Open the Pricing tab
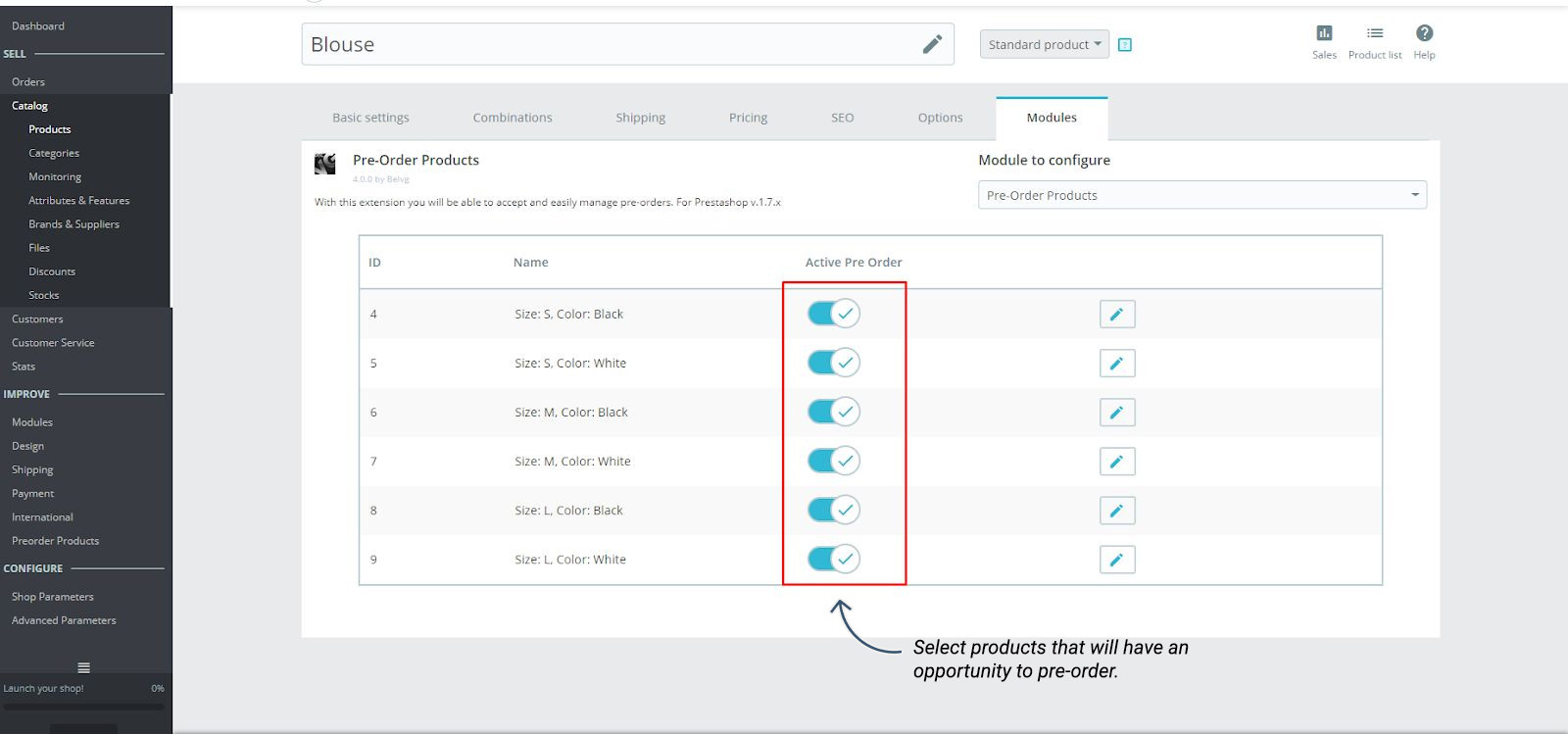The width and height of the screenshot is (1568, 734). click(748, 118)
